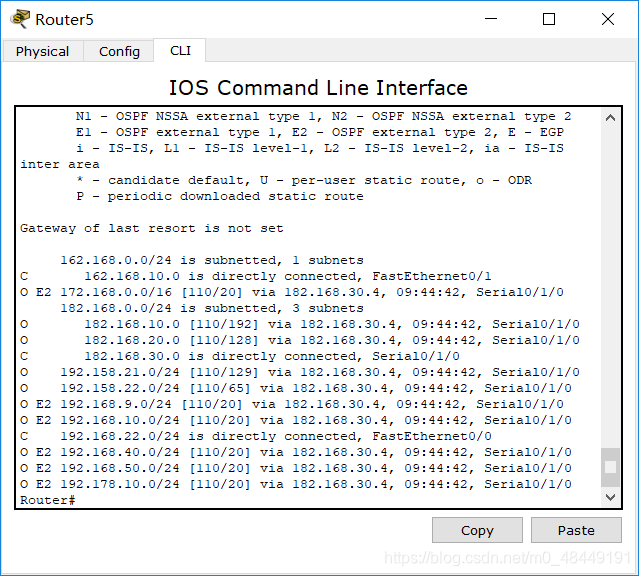The width and height of the screenshot is (639, 576).
Task: Click the Router5 window icon
Action: pos(21,19)
